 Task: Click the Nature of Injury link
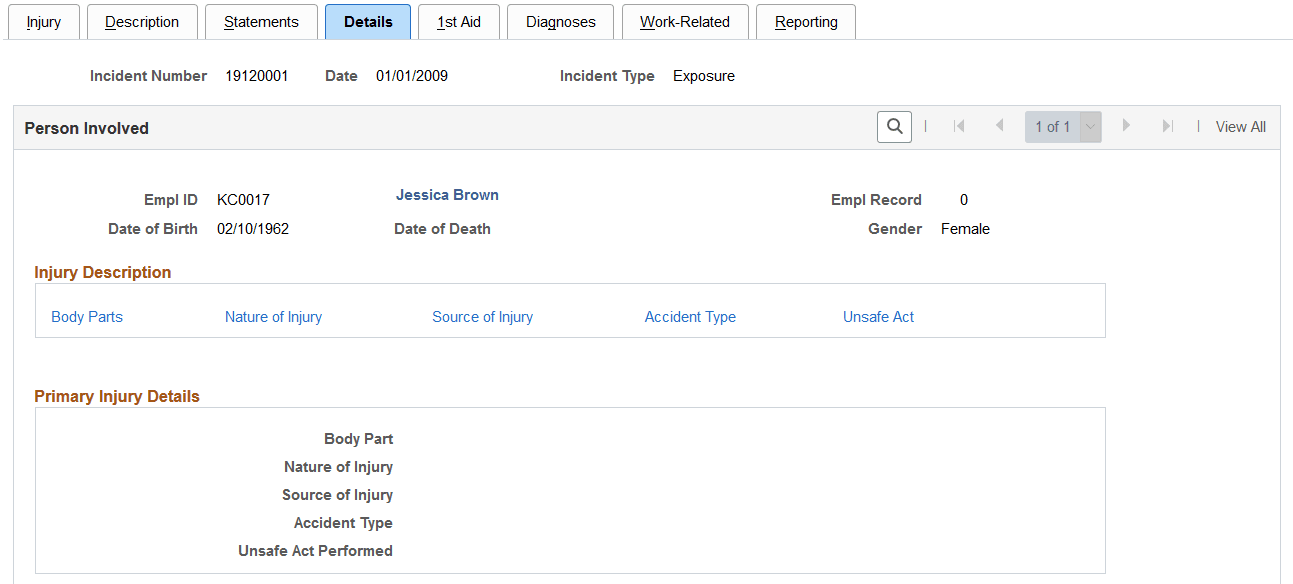pos(273,316)
